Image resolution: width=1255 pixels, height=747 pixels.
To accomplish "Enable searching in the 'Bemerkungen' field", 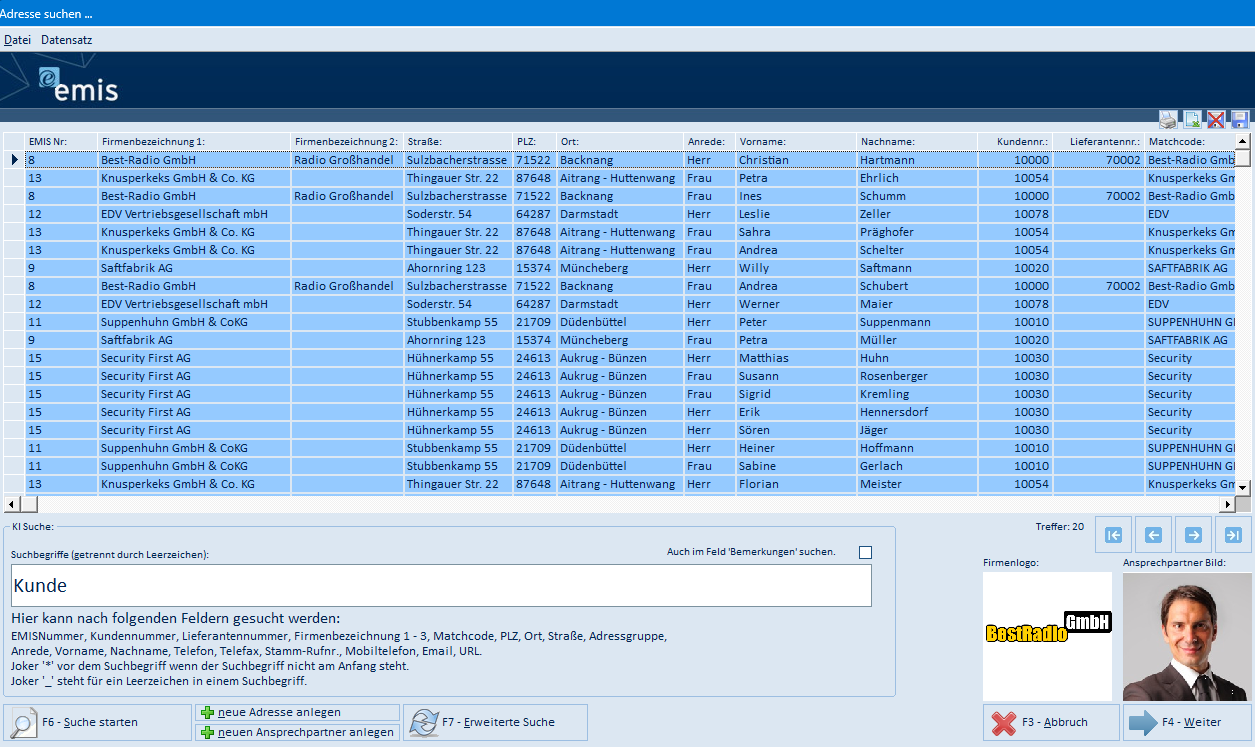I will coord(865,552).
